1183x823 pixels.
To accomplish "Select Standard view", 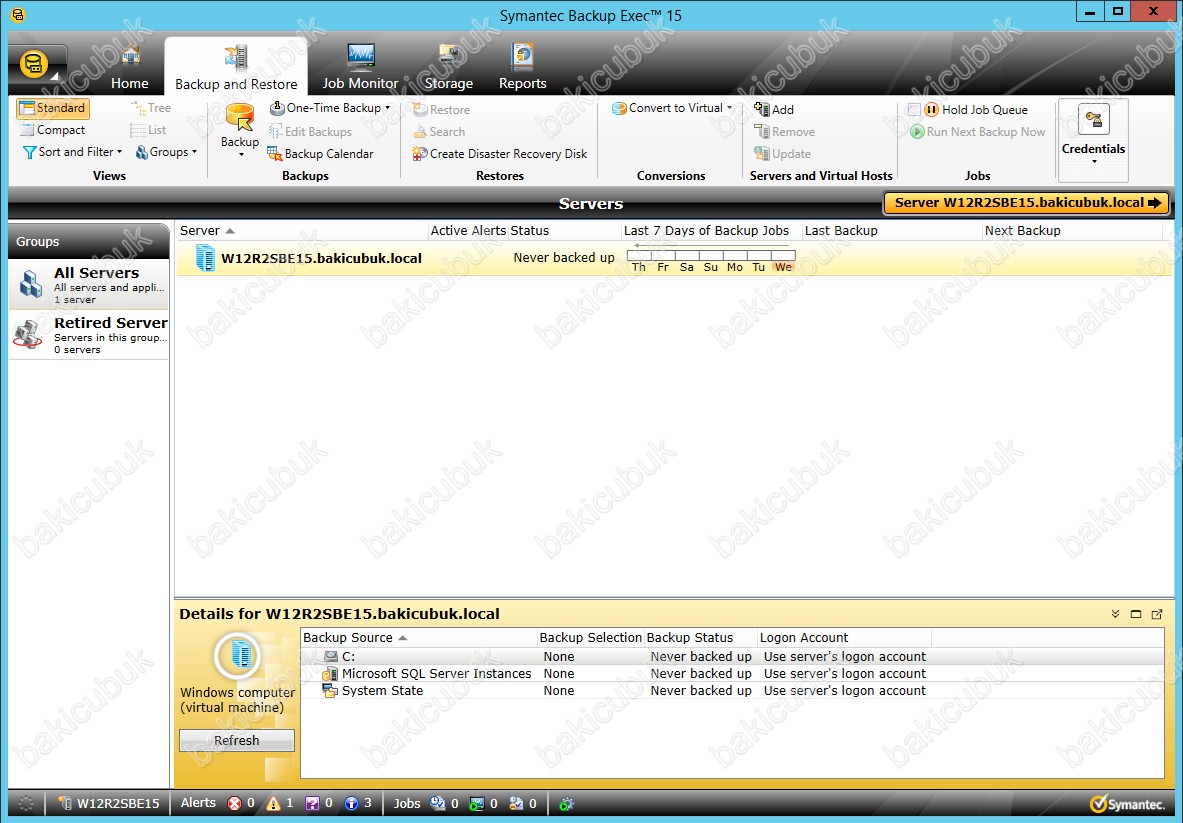I will click(53, 109).
